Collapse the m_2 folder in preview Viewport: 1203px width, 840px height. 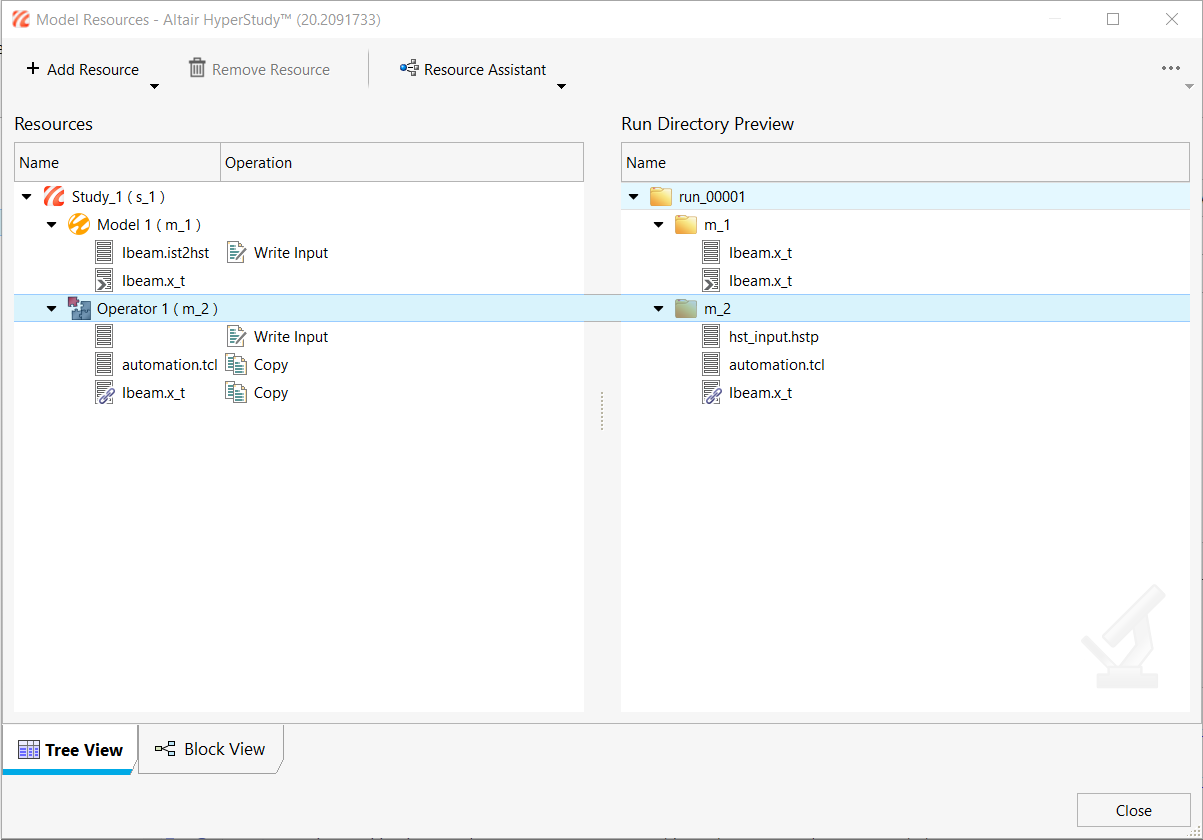[658, 309]
